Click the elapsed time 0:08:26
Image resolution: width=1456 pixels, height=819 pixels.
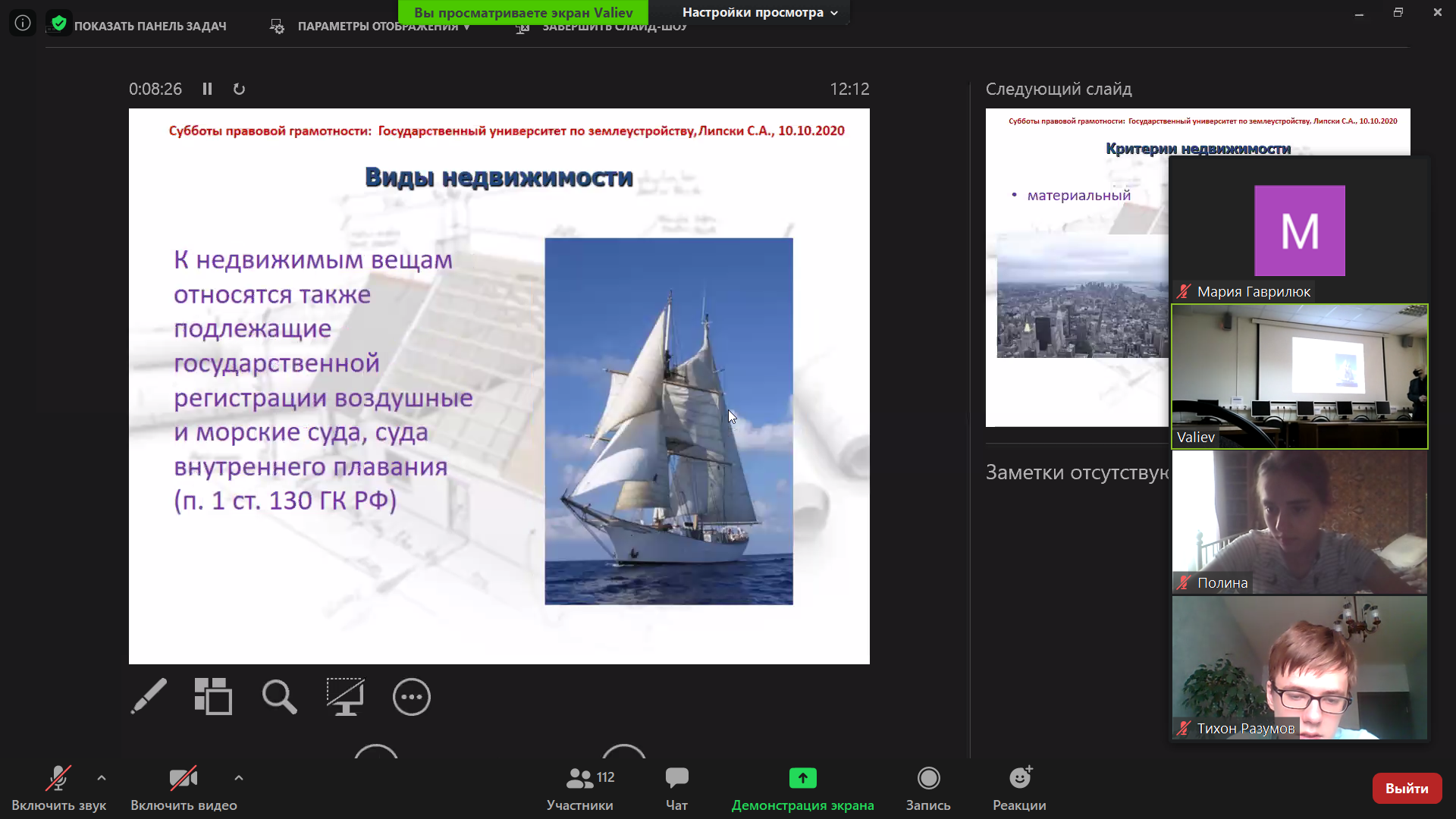pos(155,89)
